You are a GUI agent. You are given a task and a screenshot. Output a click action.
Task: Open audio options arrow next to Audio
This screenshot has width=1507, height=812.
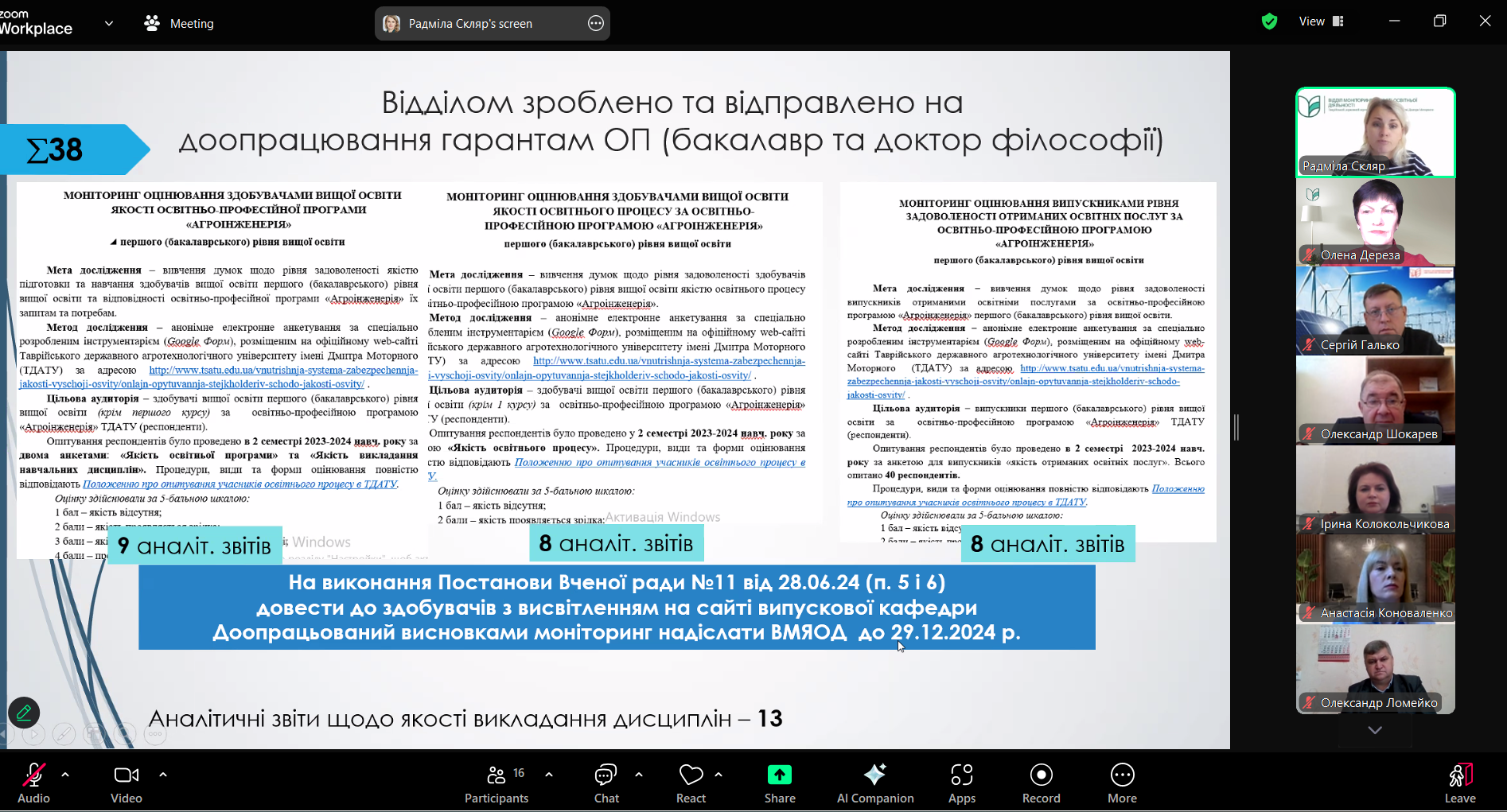coord(65,774)
